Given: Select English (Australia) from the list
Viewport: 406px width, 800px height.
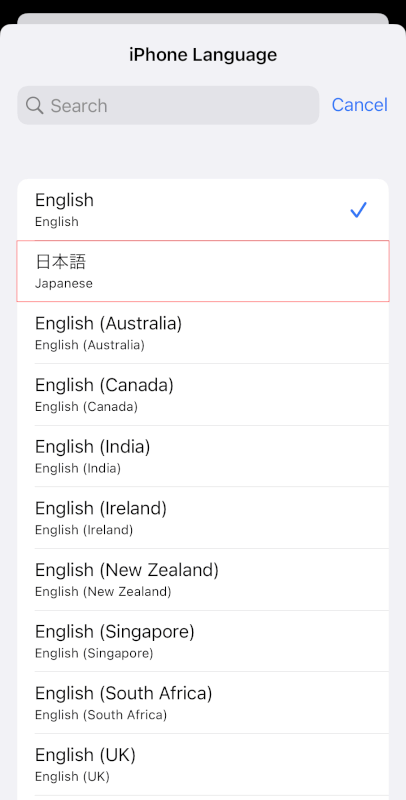Looking at the screenshot, I should tap(203, 333).
